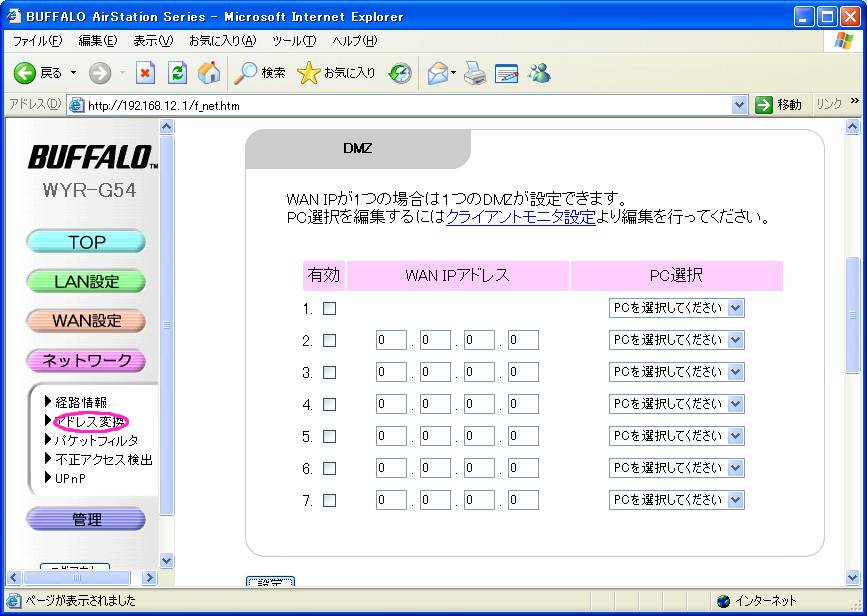The width and height of the screenshot is (867, 616).
Task: Open the PC selection dropdown in row 5
Action: click(736, 436)
